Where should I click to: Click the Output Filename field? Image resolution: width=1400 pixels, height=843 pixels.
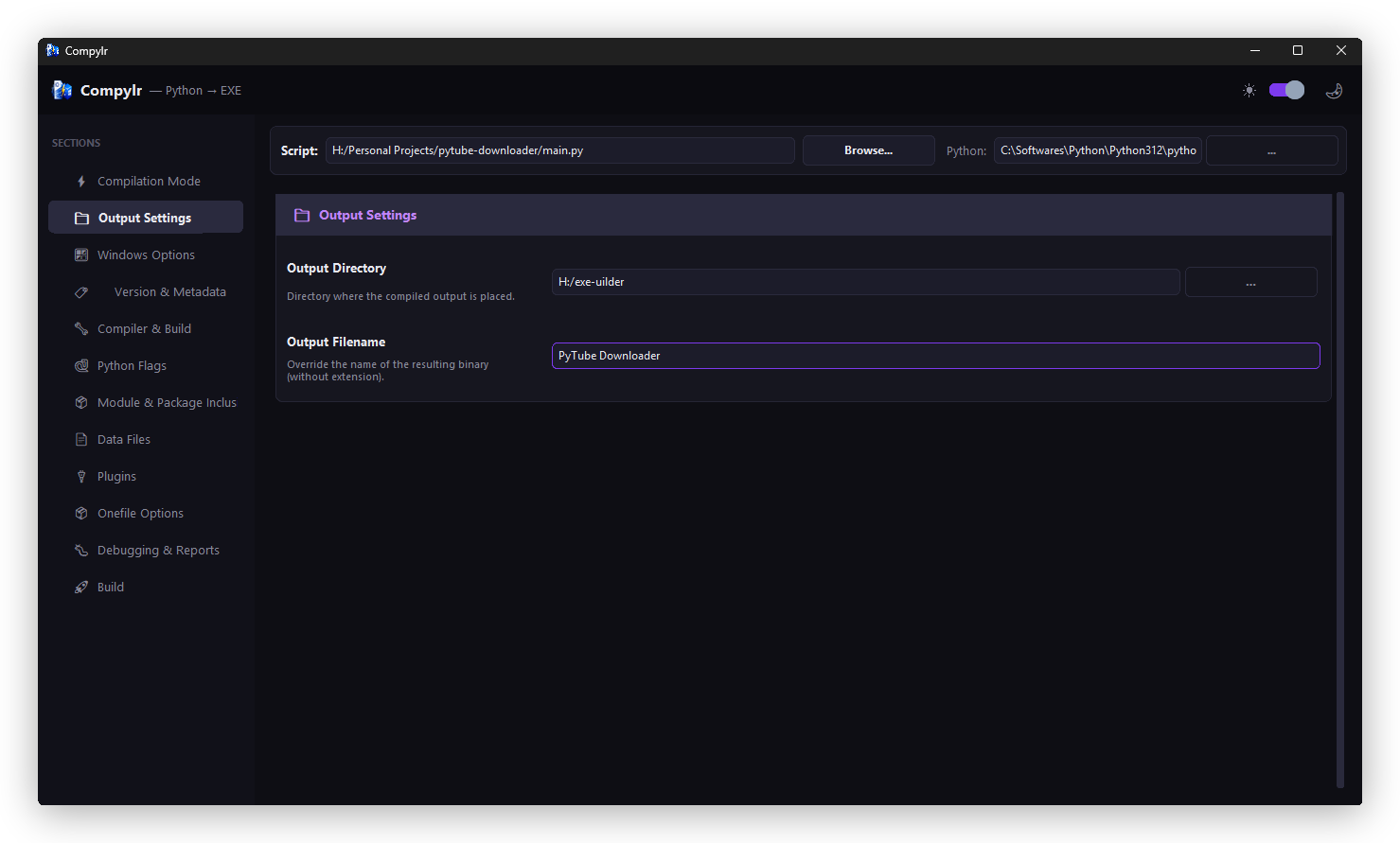click(936, 356)
